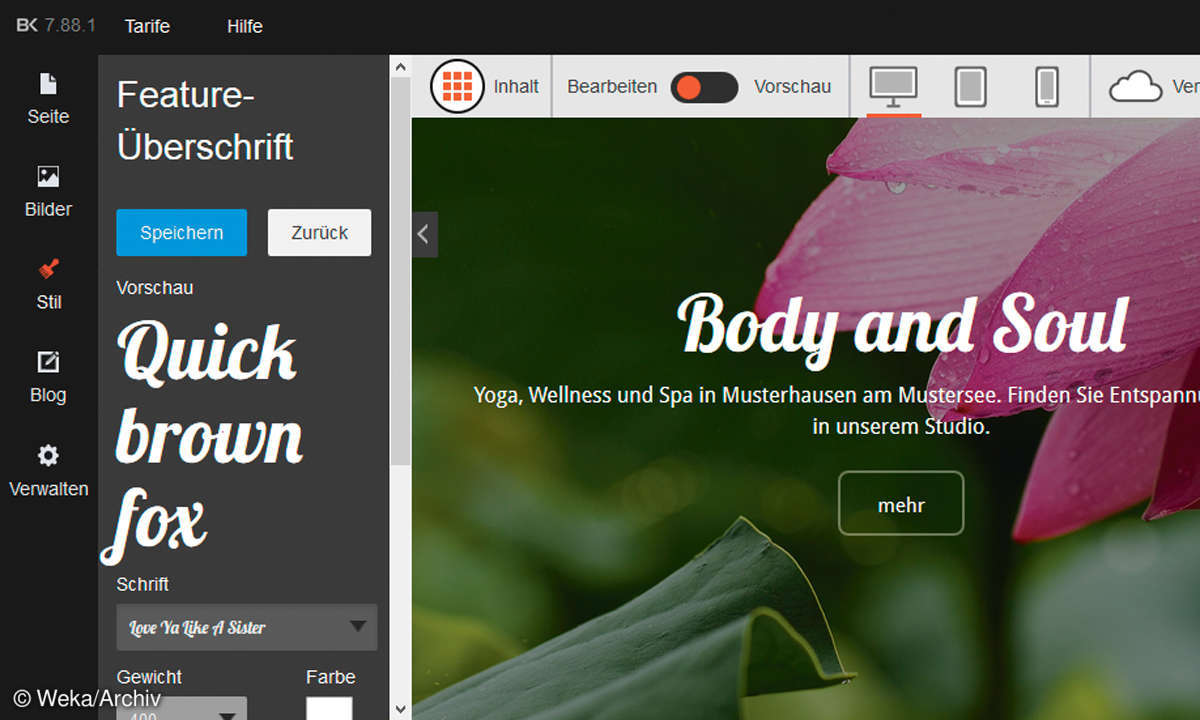This screenshot has height=720, width=1200.
Task: Click the Farbe label
Action: pyautogui.click(x=330, y=677)
